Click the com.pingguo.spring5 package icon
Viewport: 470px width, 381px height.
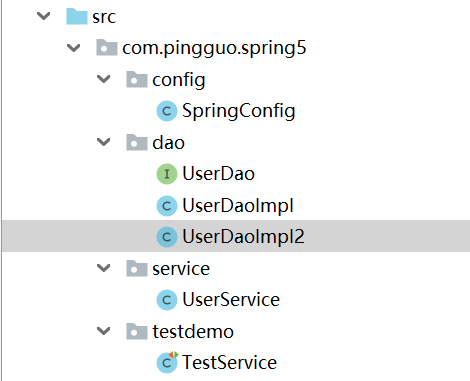107,47
